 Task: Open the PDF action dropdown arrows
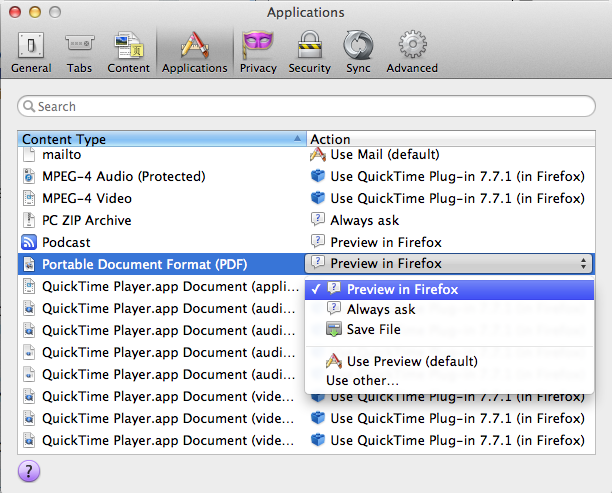click(583, 263)
